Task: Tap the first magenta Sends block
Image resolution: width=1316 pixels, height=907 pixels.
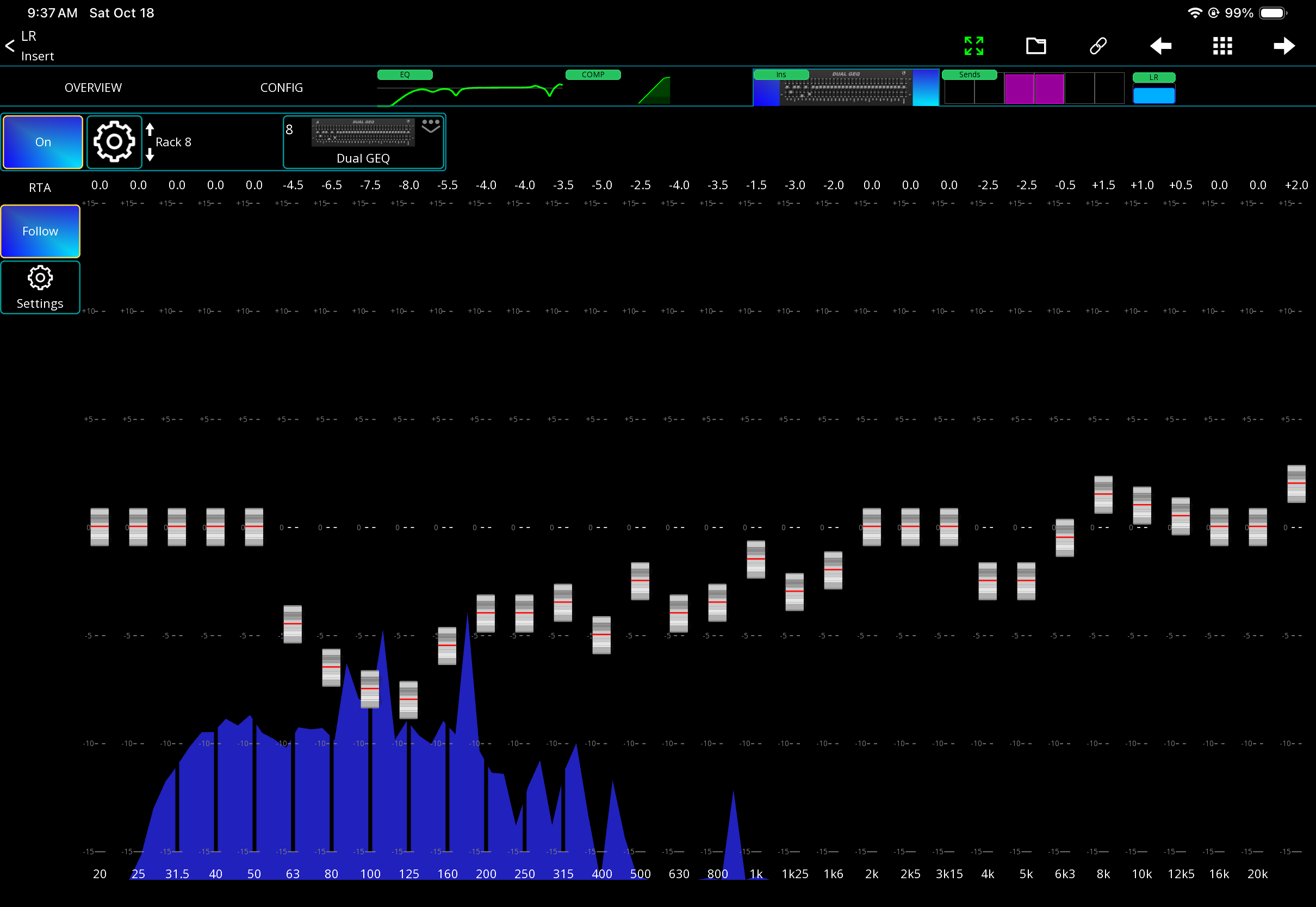Action: [x=1020, y=89]
